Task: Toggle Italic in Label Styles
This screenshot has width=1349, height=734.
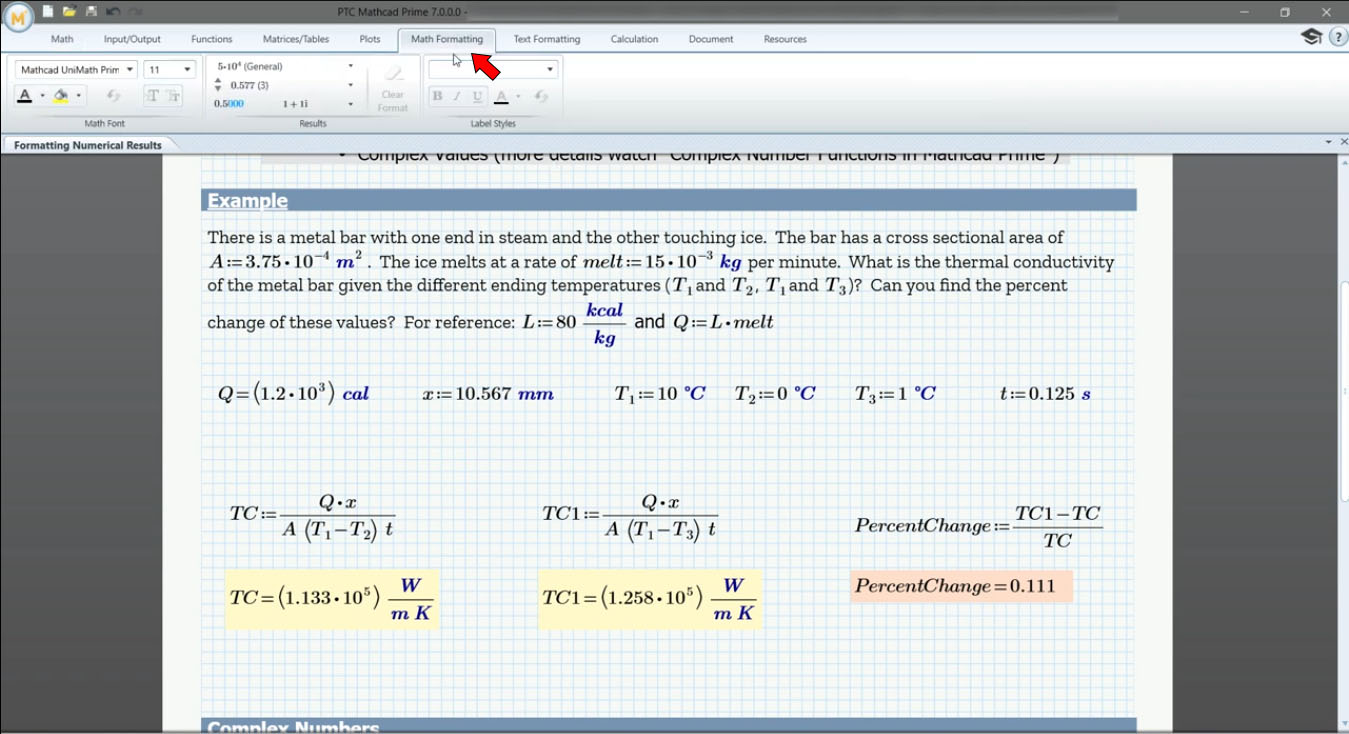Action: pyautogui.click(x=457, y=96)
